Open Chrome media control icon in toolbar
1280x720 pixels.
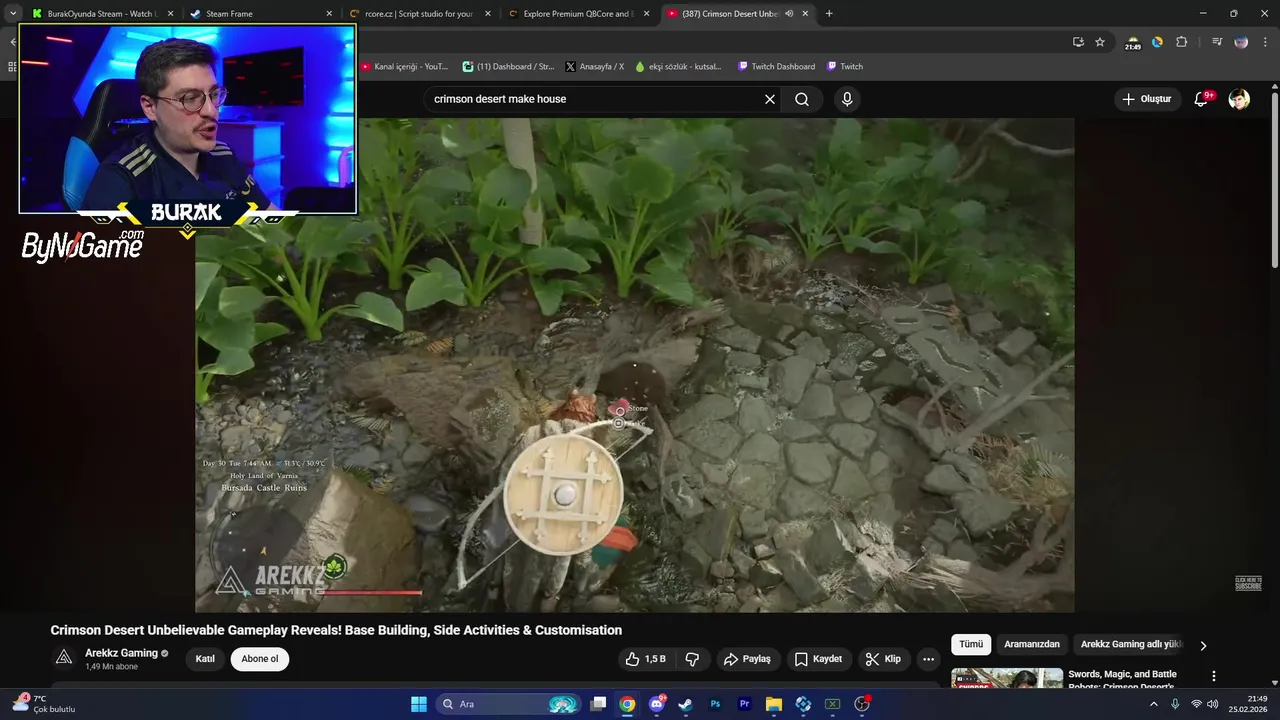[1216, 42]
